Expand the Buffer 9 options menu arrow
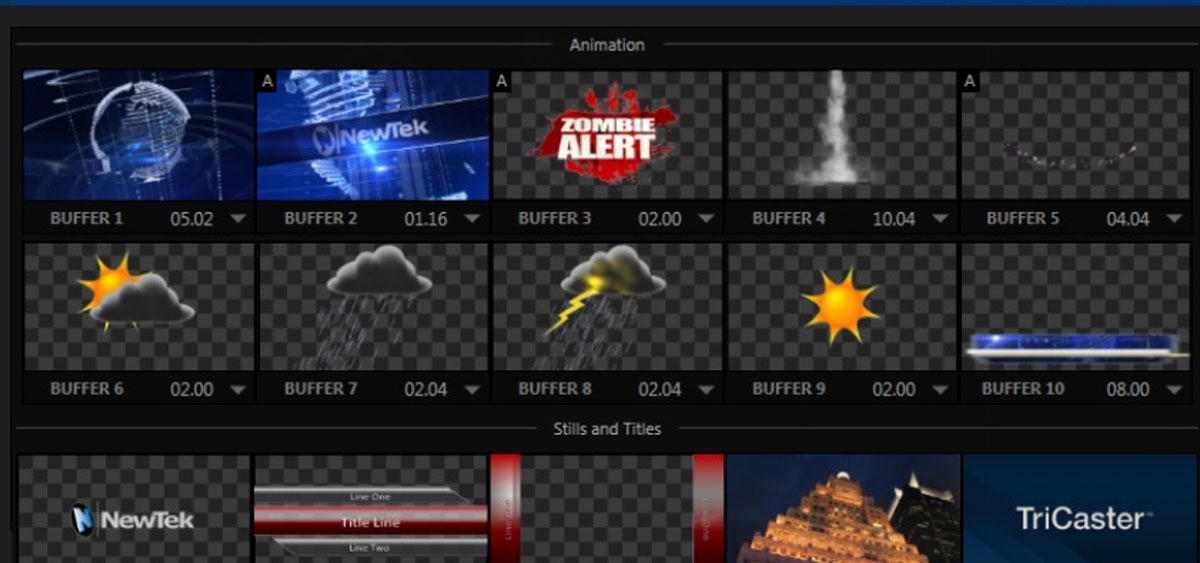 tap(940, 390)
